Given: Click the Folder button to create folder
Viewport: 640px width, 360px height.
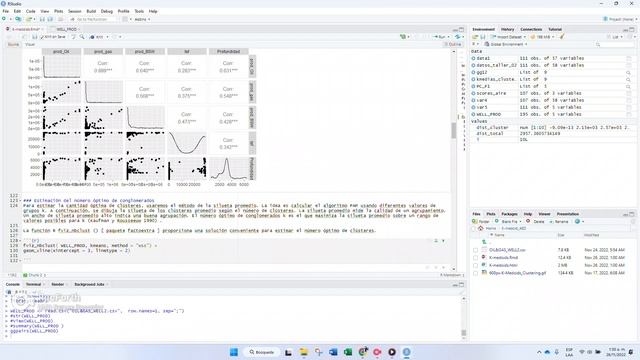Looking at the screenshot, I should [x=481, y=221].
